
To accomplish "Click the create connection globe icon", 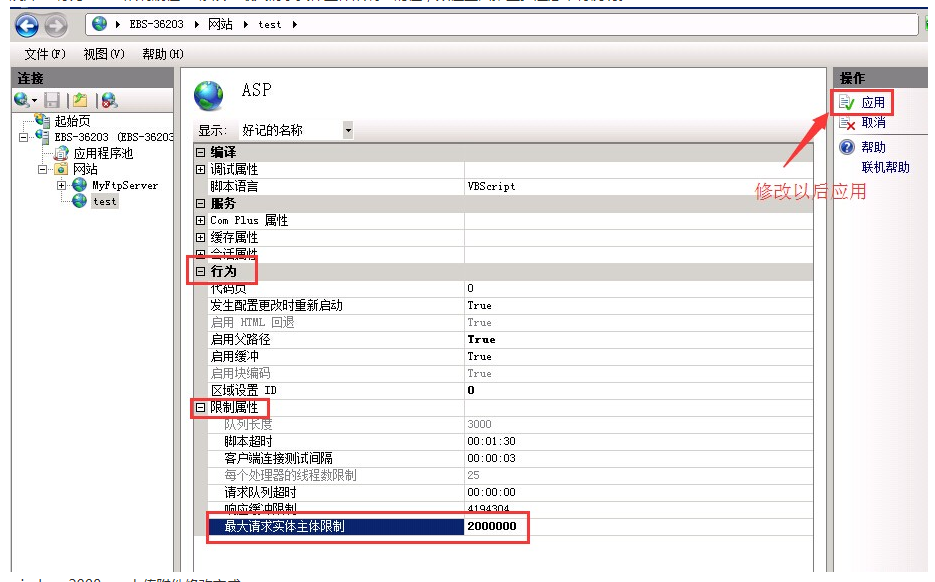I will click(x=22, y=100).
